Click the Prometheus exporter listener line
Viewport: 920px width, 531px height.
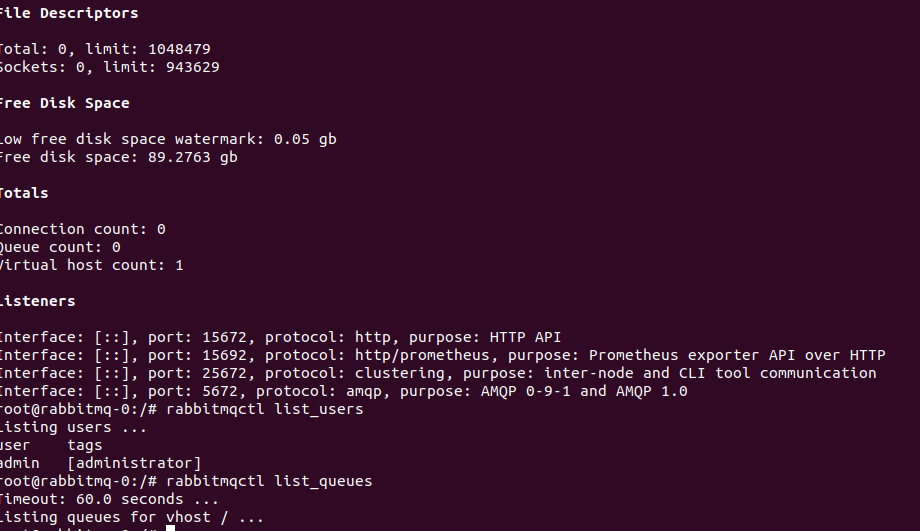pos(441,355)
